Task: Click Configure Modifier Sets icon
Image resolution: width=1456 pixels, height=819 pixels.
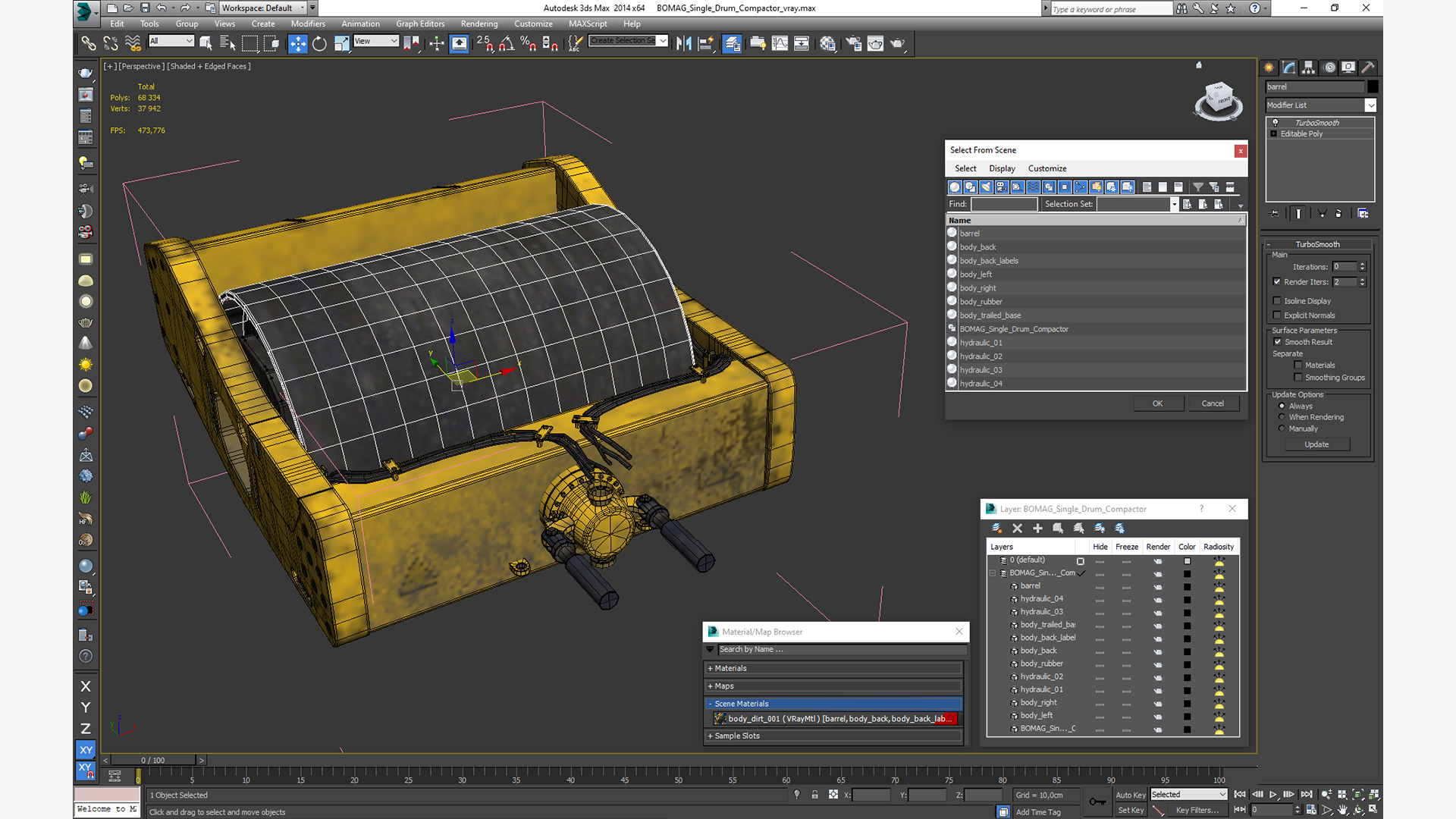Action: [1363, 214]
